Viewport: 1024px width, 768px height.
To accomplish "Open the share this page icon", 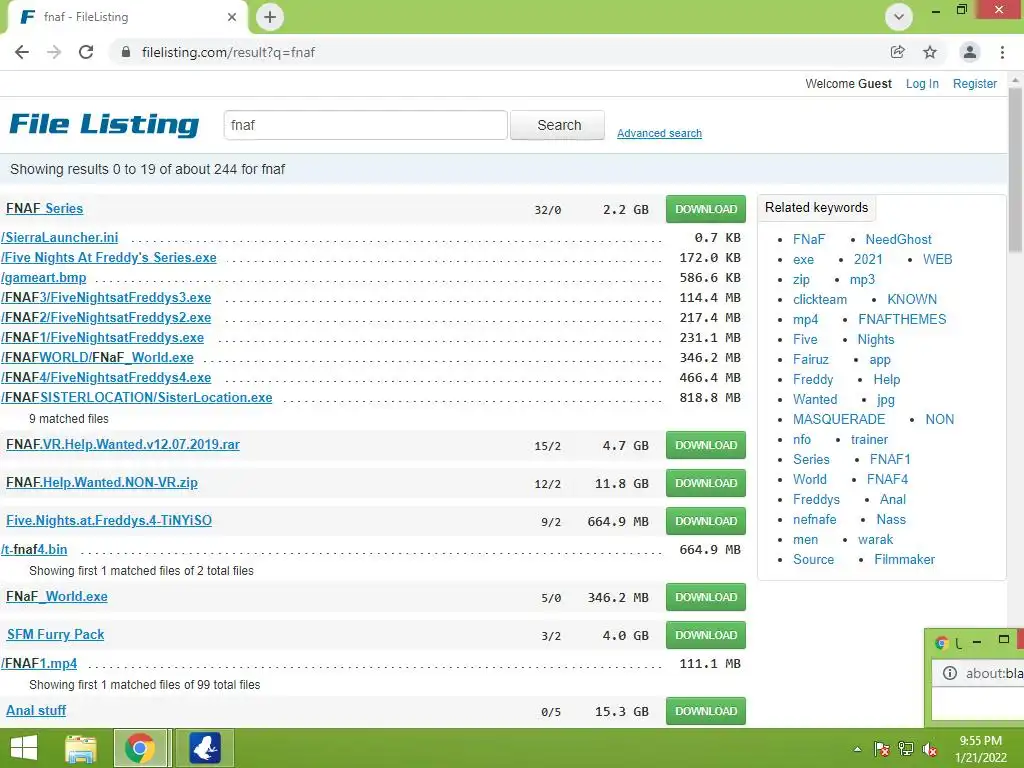I will (898, 52).
